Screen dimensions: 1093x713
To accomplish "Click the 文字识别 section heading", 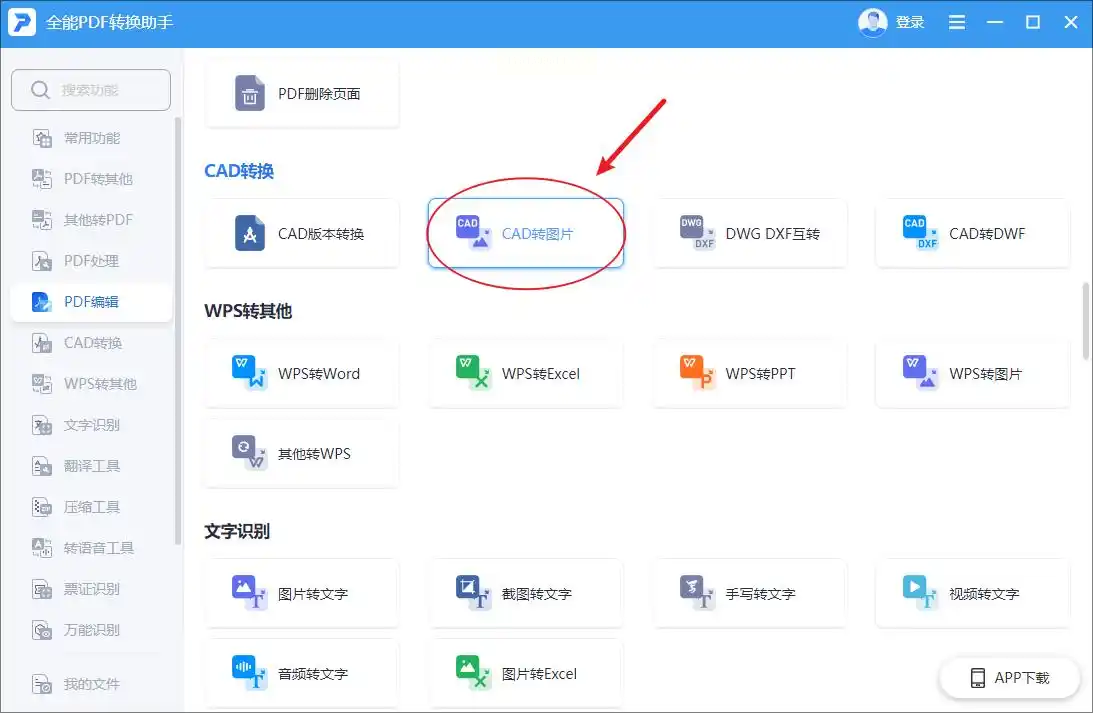I will (x=237, y=531).
